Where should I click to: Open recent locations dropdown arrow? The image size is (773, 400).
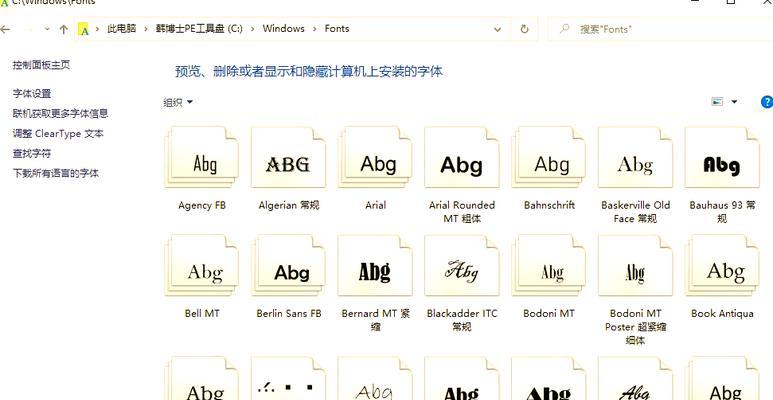click(x=47, y=29)
